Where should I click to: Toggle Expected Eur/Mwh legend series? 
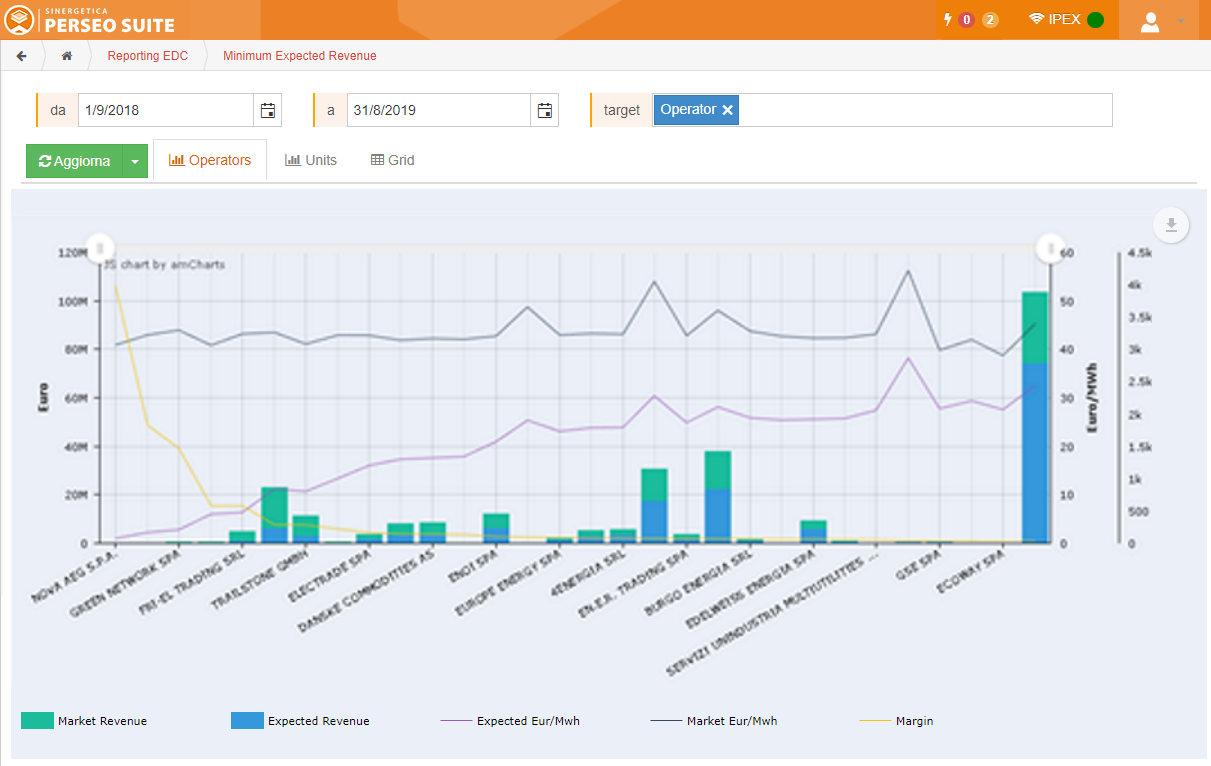coord(510,720)
